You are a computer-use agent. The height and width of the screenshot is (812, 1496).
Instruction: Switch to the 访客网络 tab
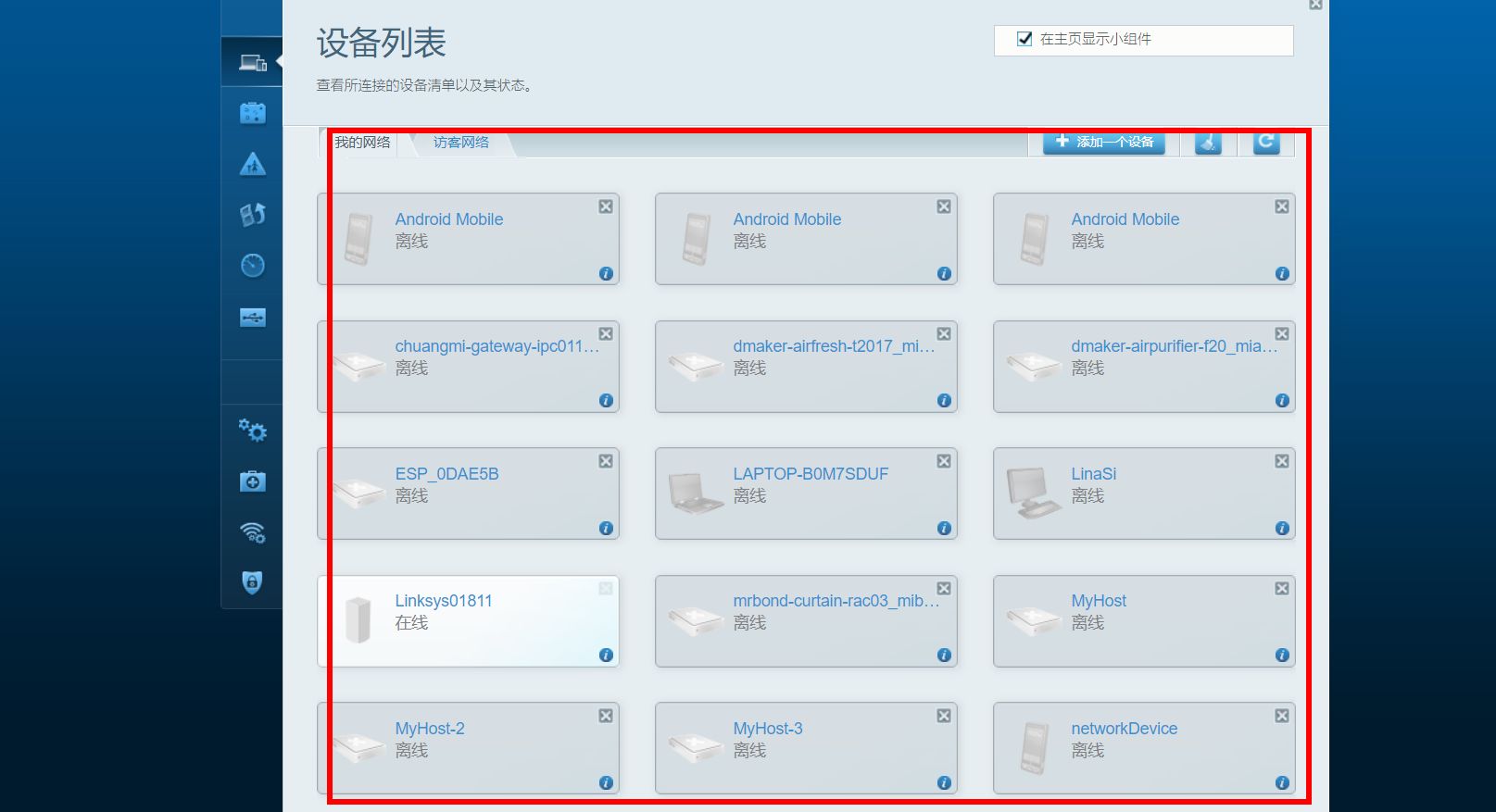click(460, 143)
